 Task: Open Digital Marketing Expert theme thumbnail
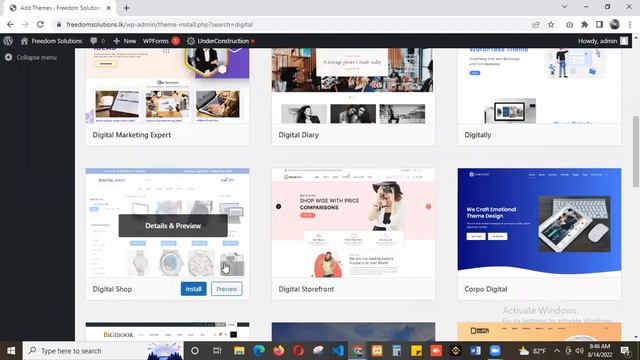click(x=167, y=86)
